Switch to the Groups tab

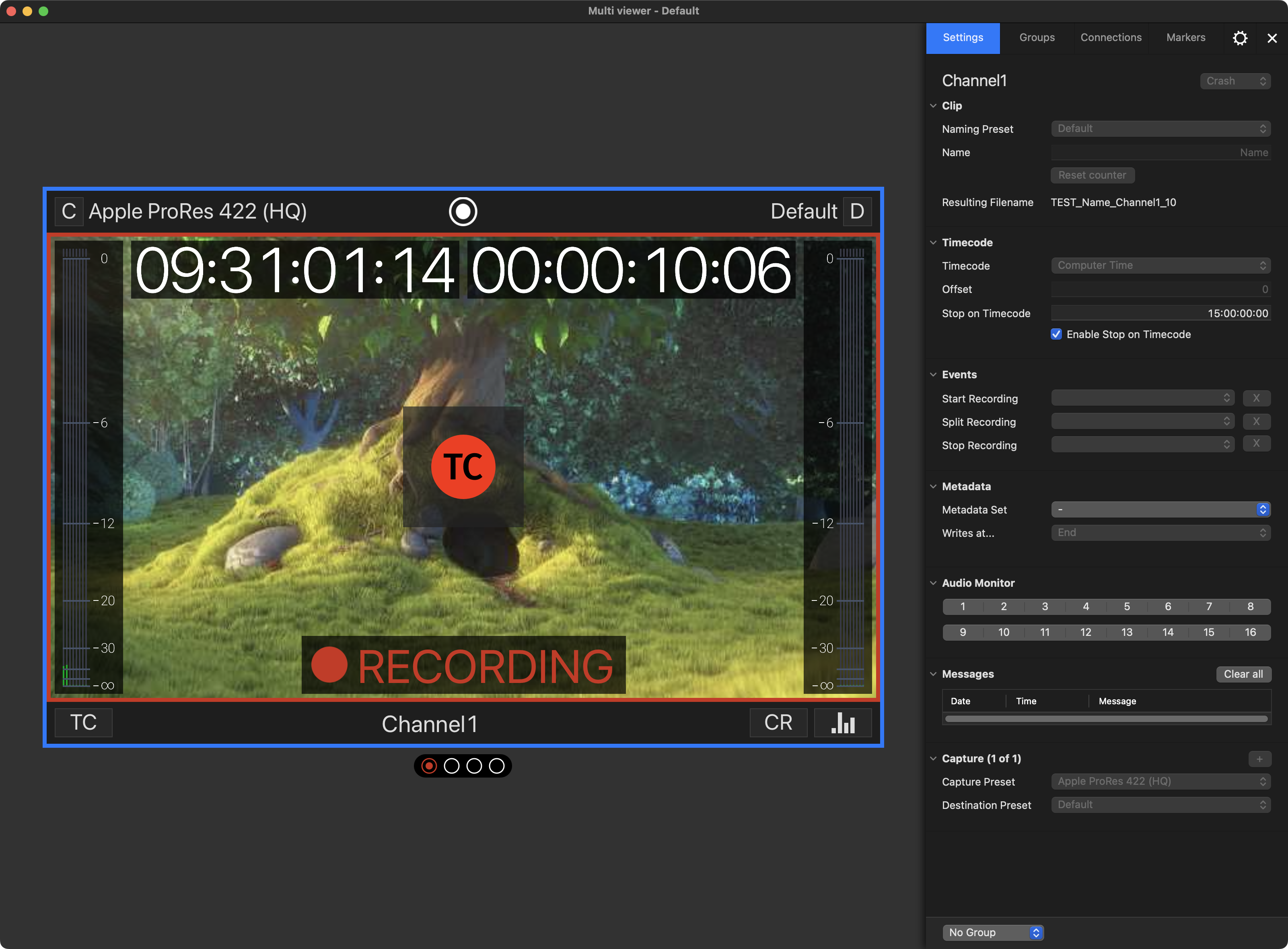coord(1037,38)
